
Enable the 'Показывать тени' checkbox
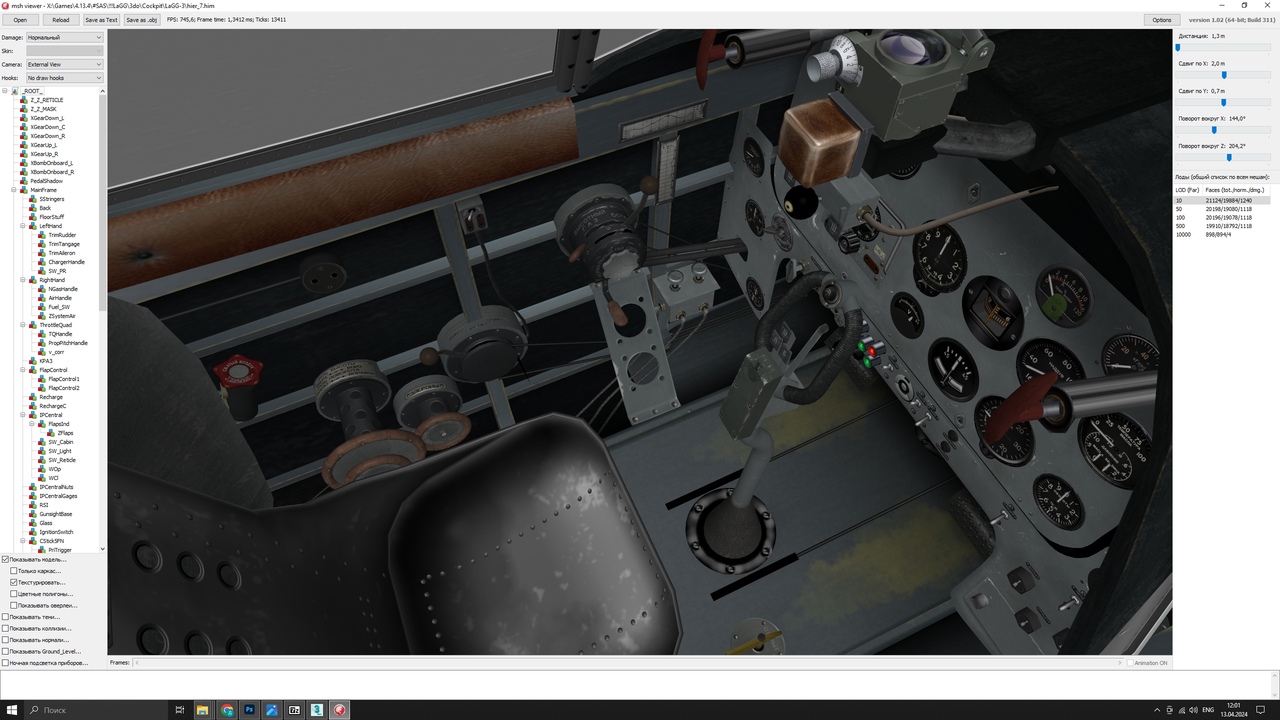coord(6,617)
